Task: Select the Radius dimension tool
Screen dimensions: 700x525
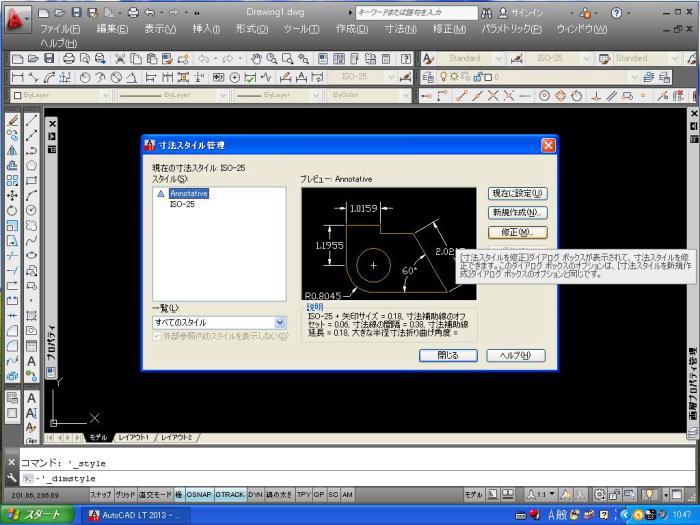Action: [85, 78]
